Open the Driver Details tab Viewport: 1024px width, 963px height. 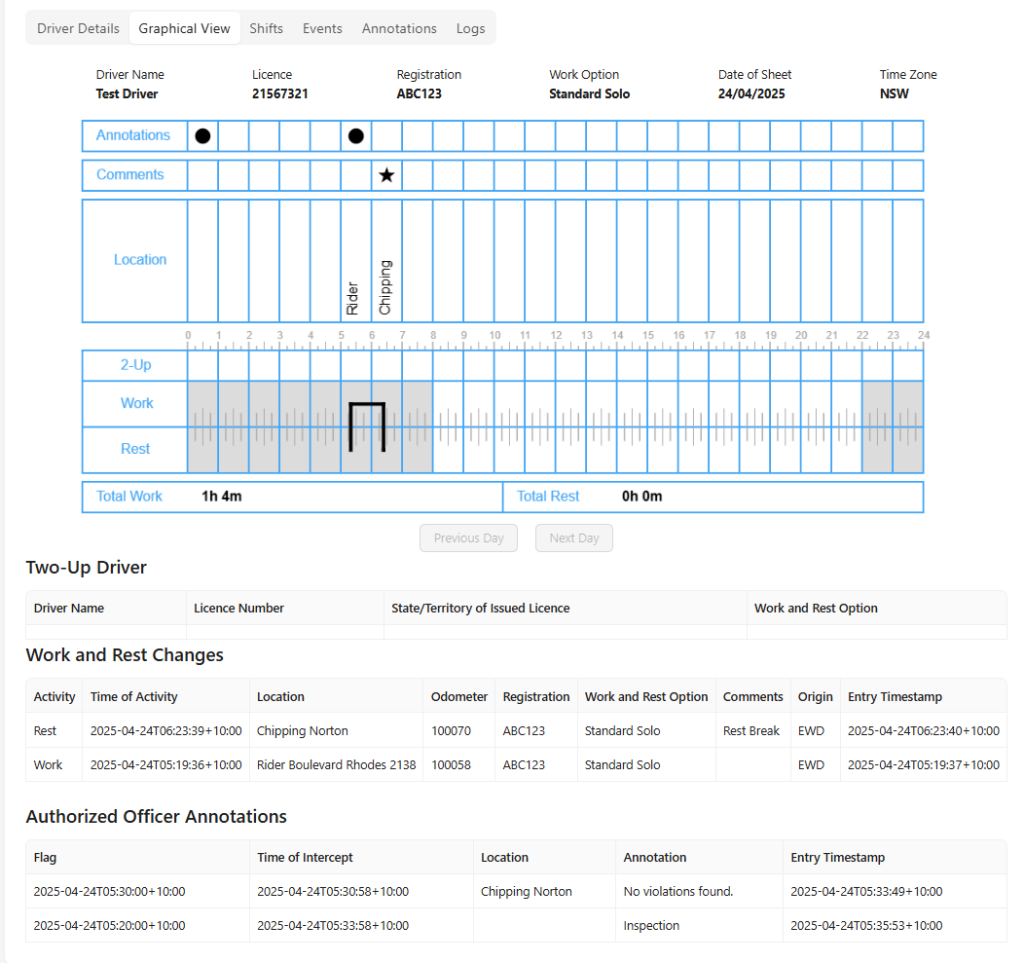(78, 28)
